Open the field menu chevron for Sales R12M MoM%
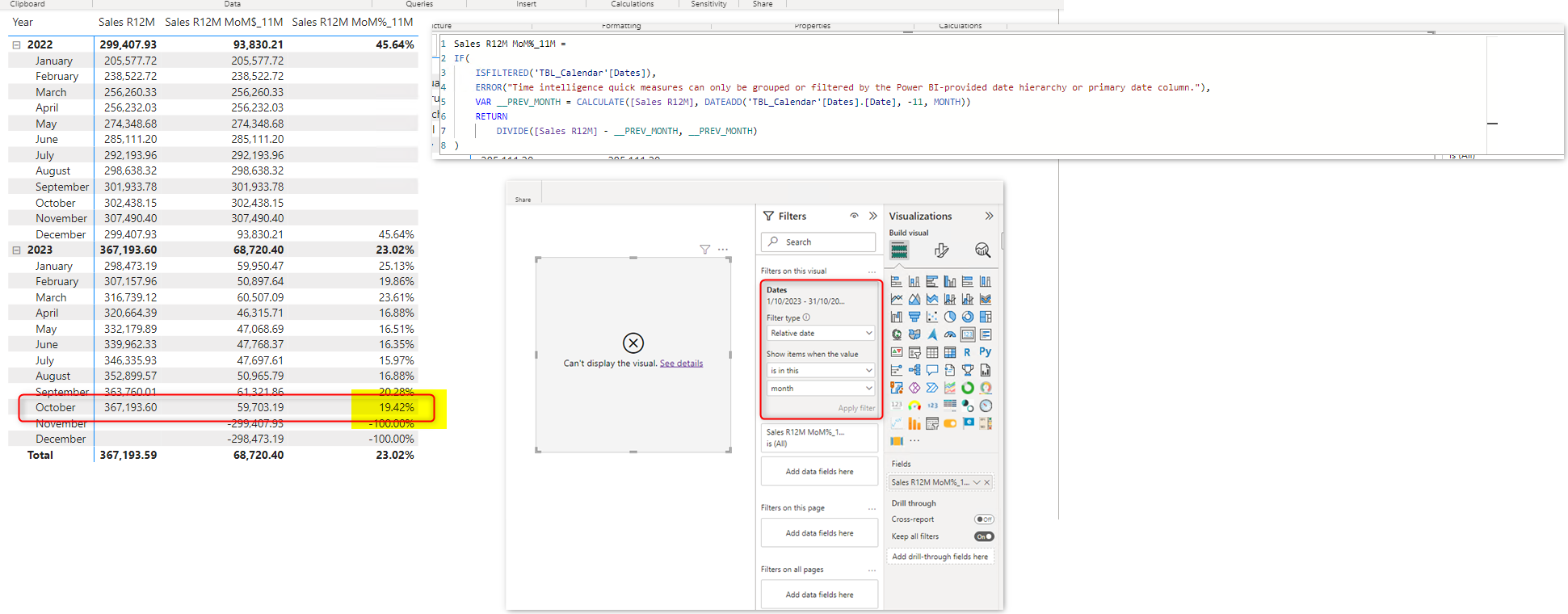Image resolution: width=1568 pixels, height=614 pixels. tap(977, 482)
